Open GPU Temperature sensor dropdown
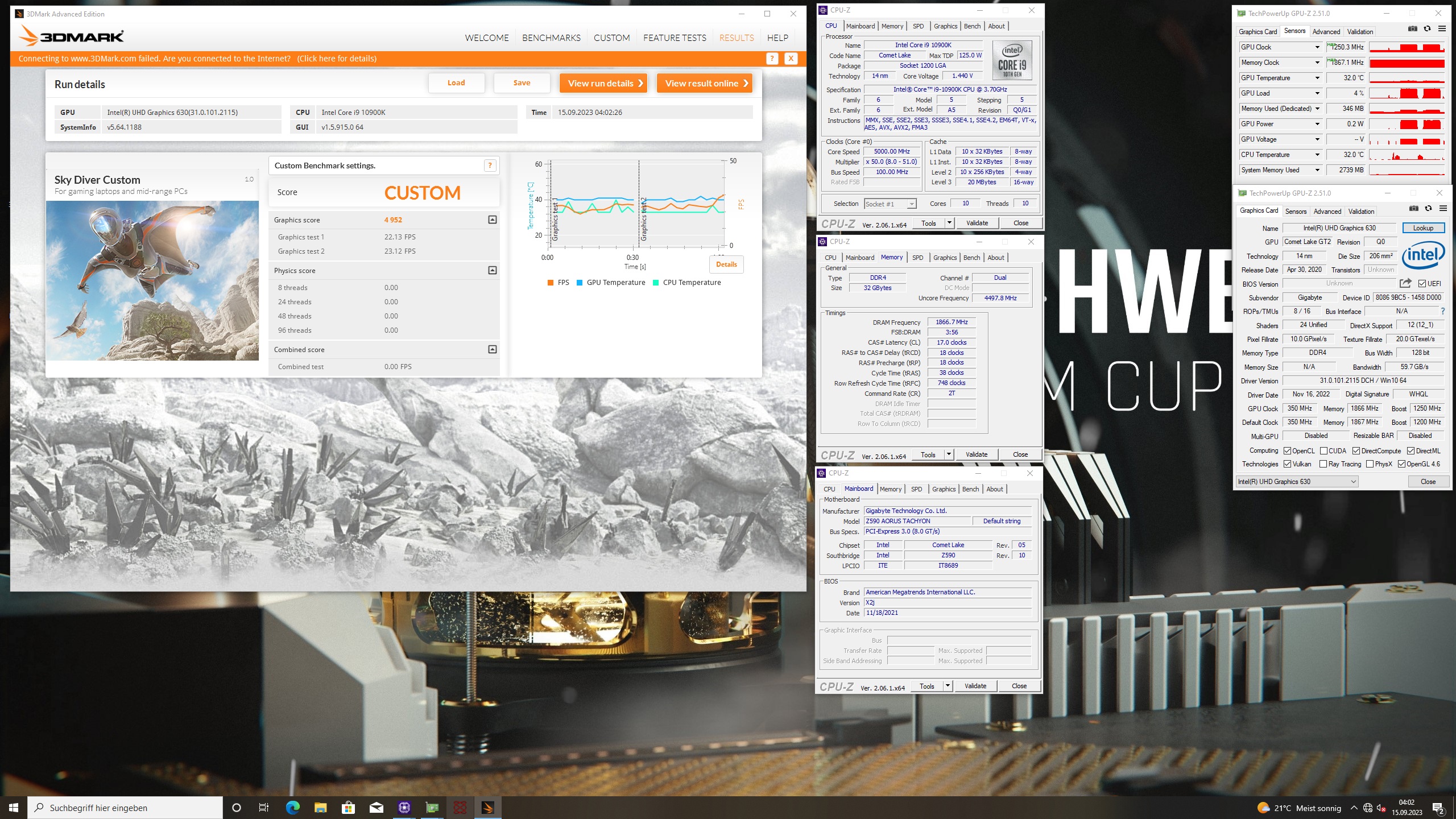This screenshot has width=1456, height=819. click(x=1317, y=78)
